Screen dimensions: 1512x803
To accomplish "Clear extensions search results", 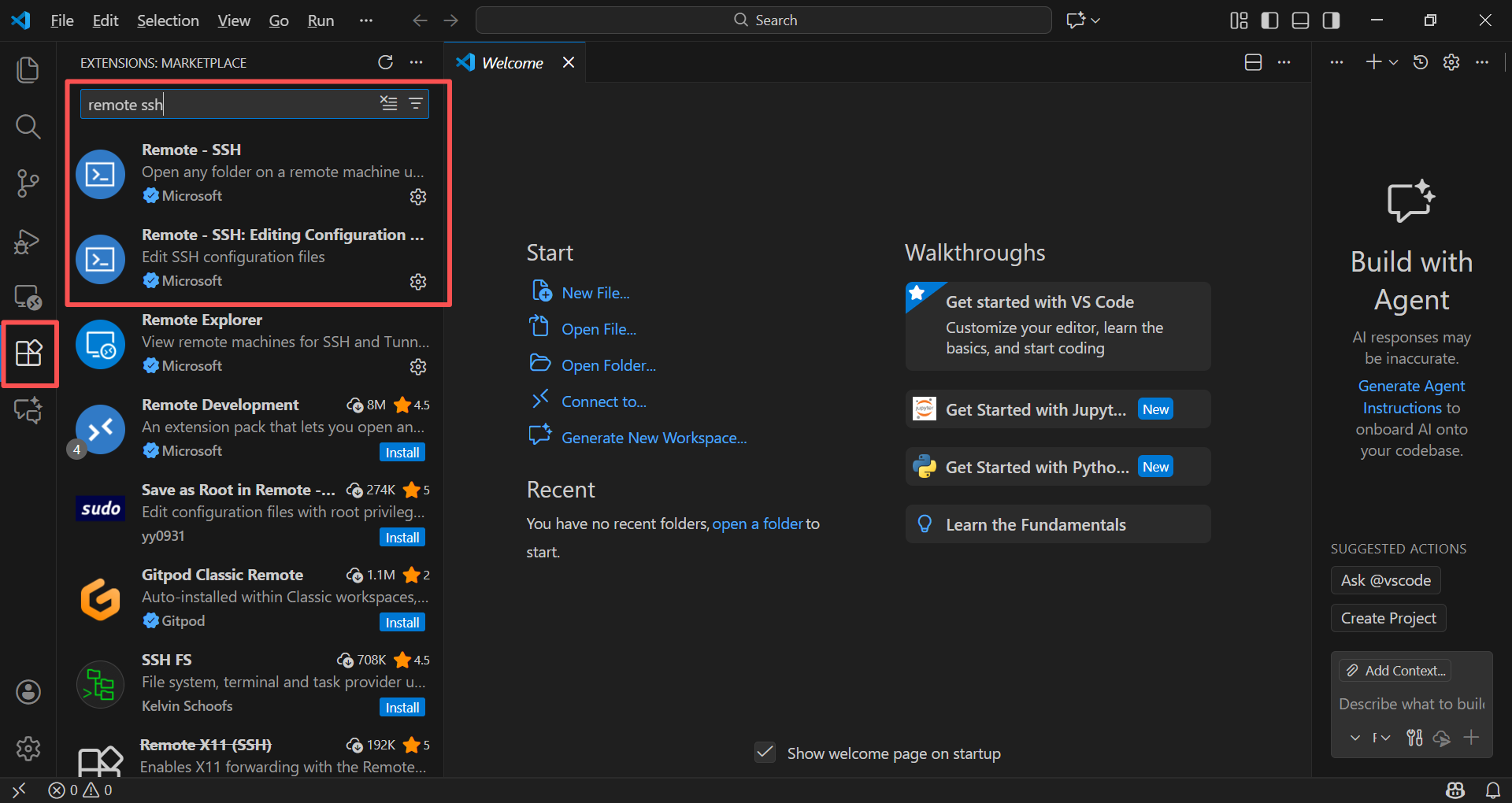I will [x=389, y=103].
